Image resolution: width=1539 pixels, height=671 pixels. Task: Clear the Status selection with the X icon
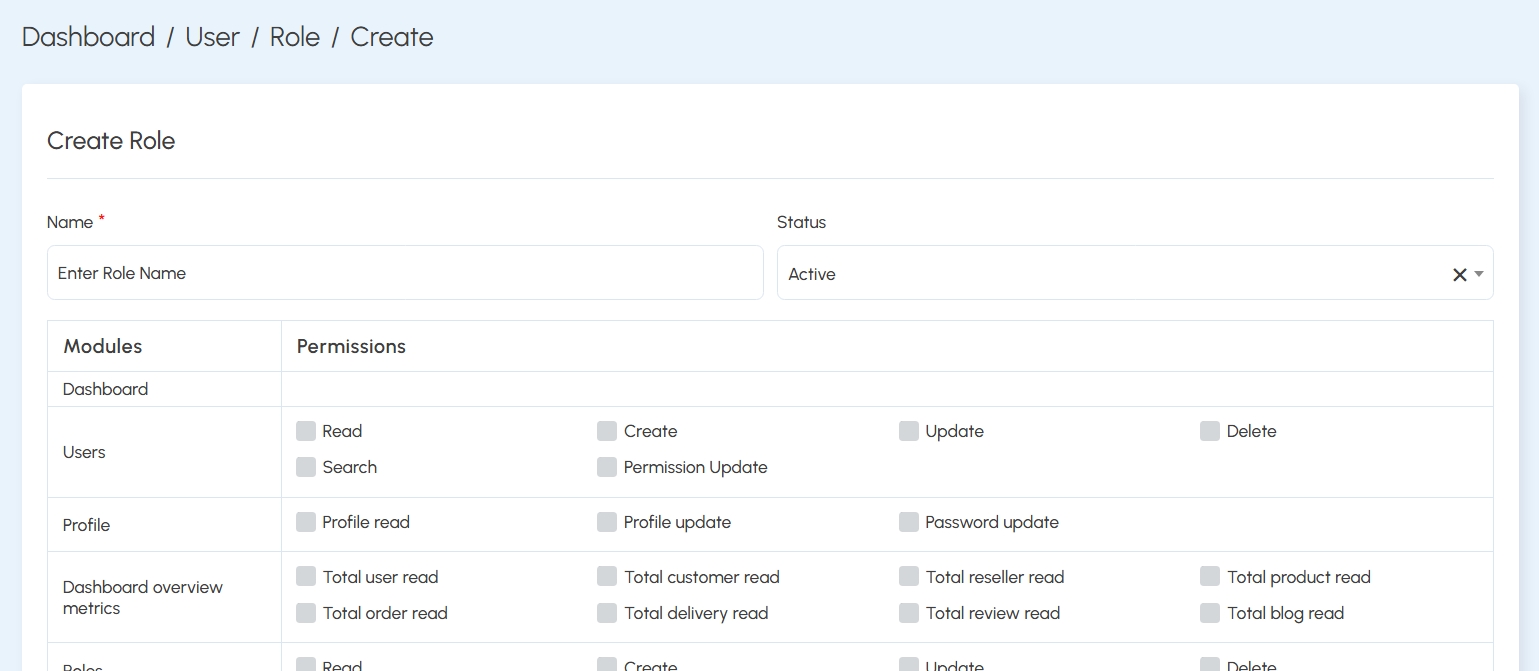coord(1459,274)
